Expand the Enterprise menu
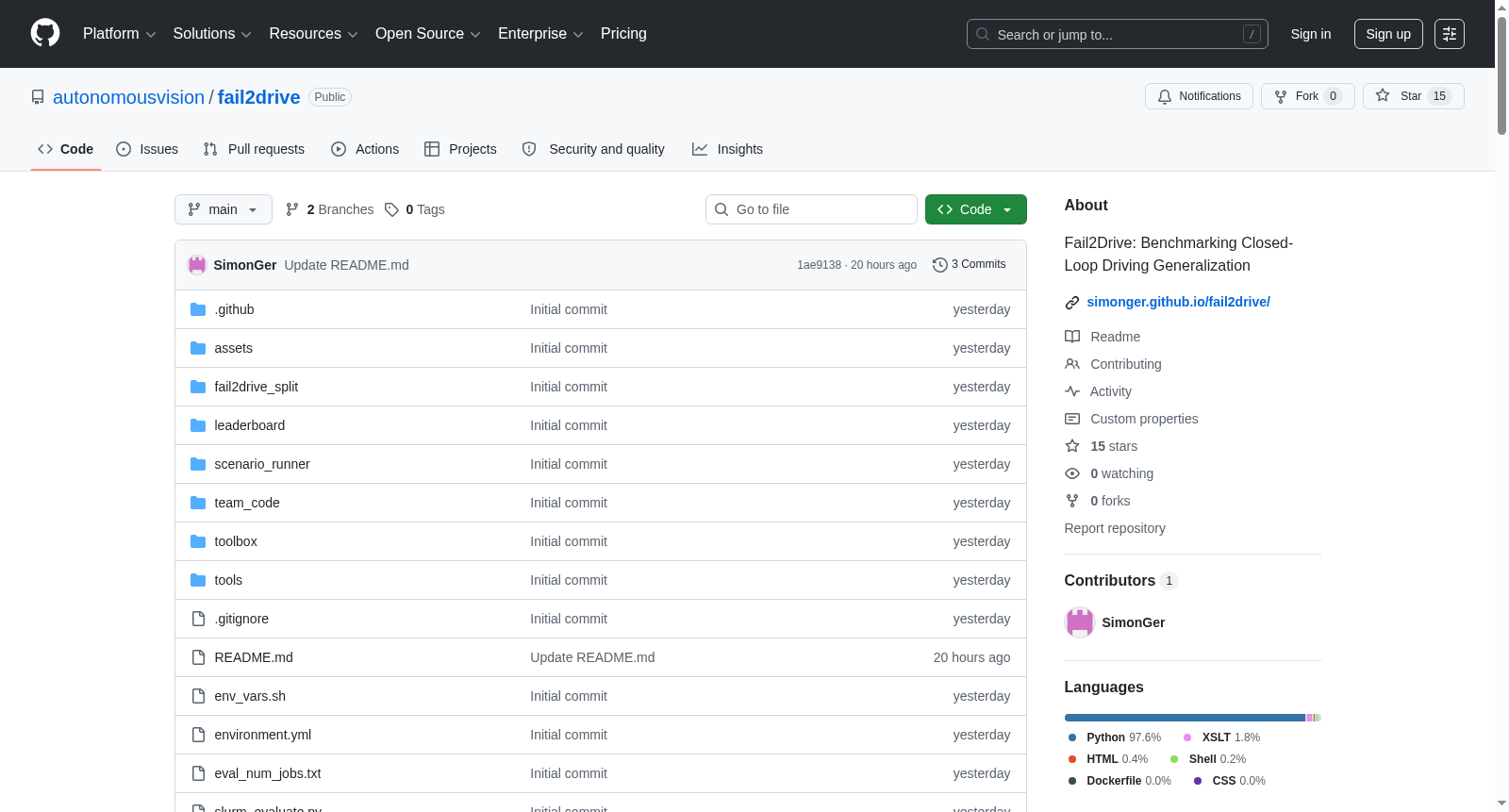 [x=540, y=34]
